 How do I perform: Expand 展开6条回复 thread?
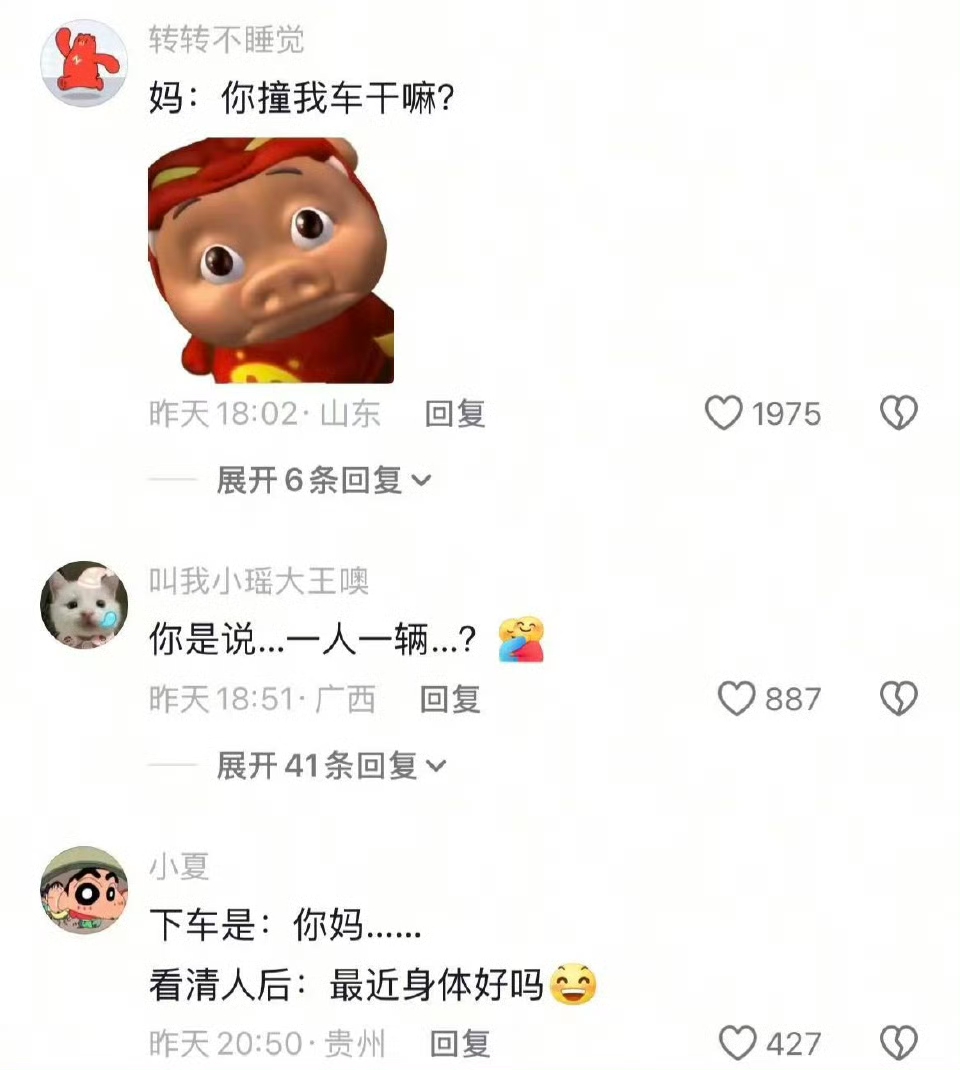[x=324, y=480]
